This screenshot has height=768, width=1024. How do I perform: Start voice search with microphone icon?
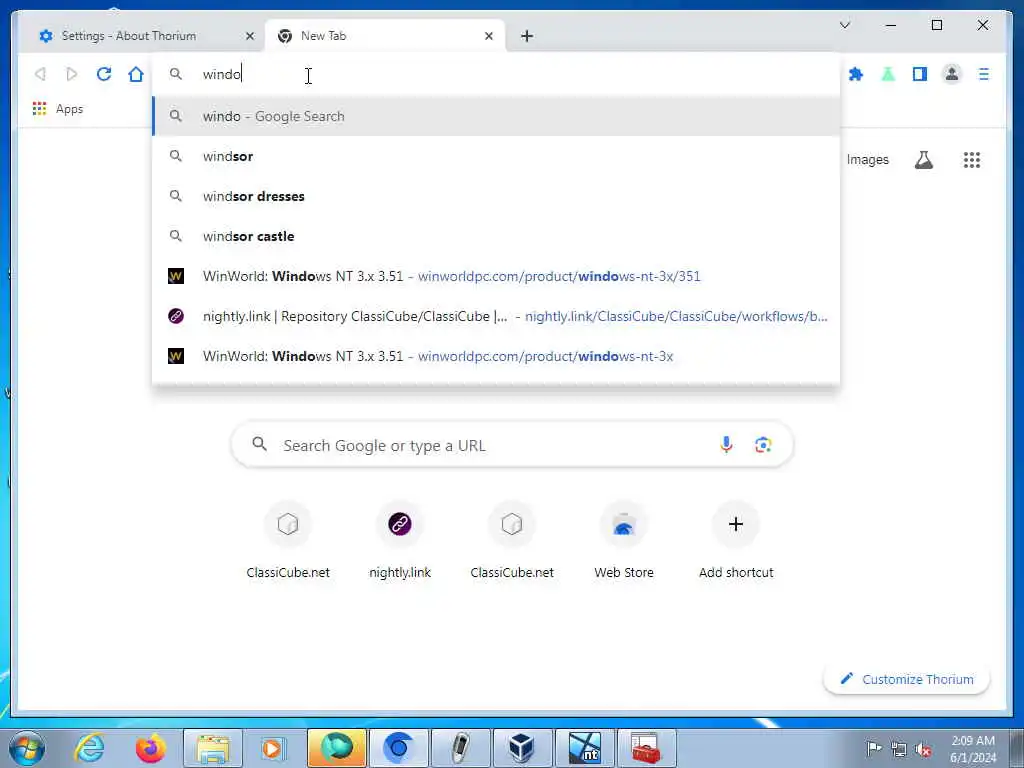coord(726,445)
